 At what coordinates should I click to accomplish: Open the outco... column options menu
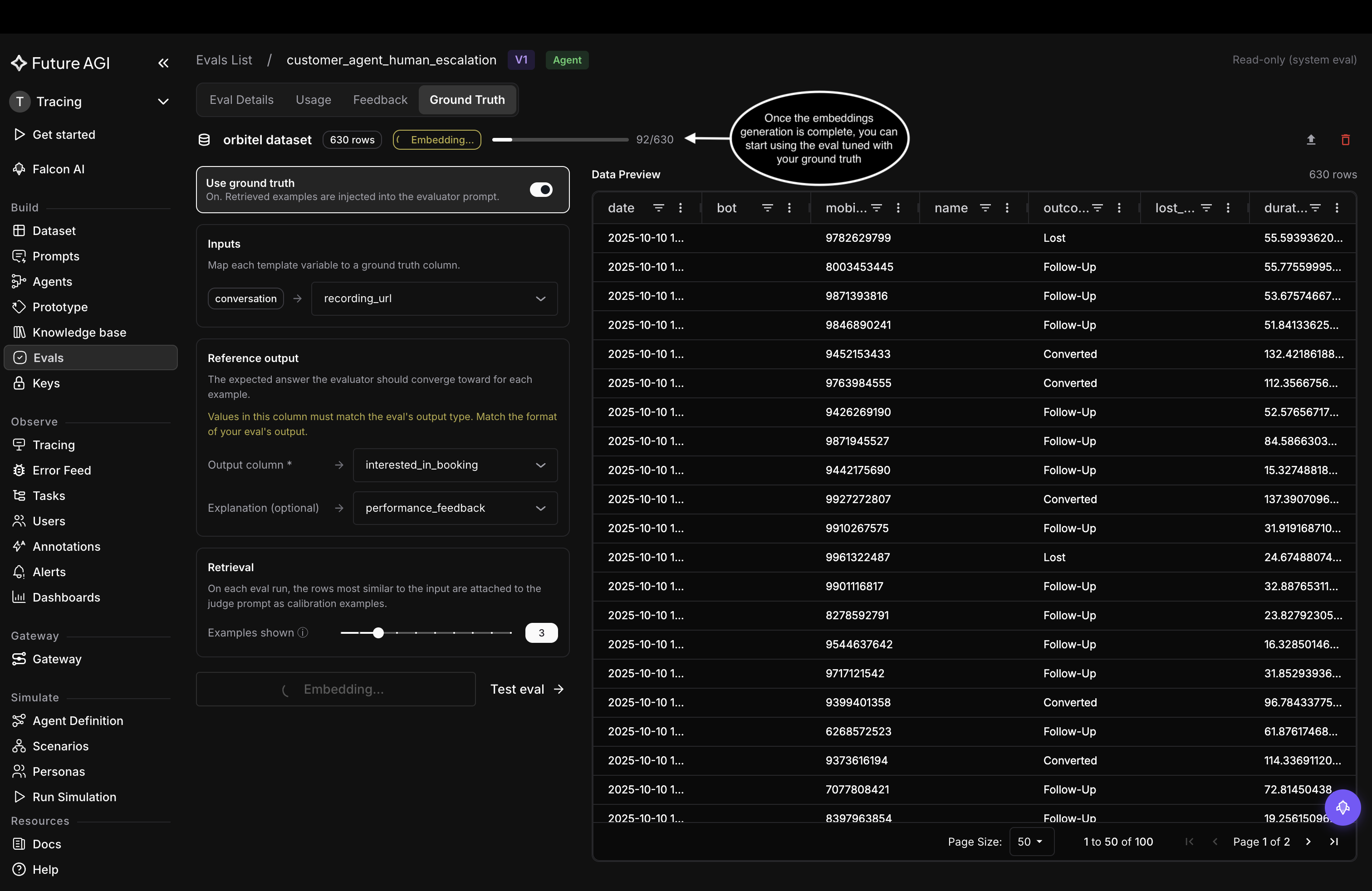point(1119,208)
